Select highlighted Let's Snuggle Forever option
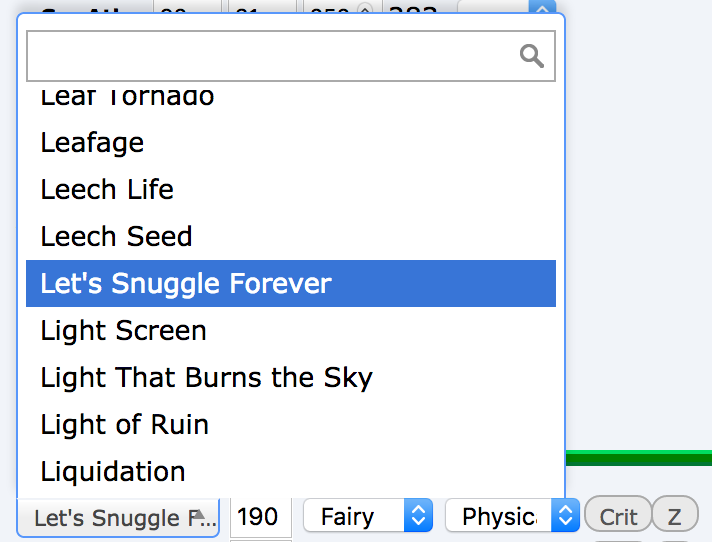 point(291,283)
